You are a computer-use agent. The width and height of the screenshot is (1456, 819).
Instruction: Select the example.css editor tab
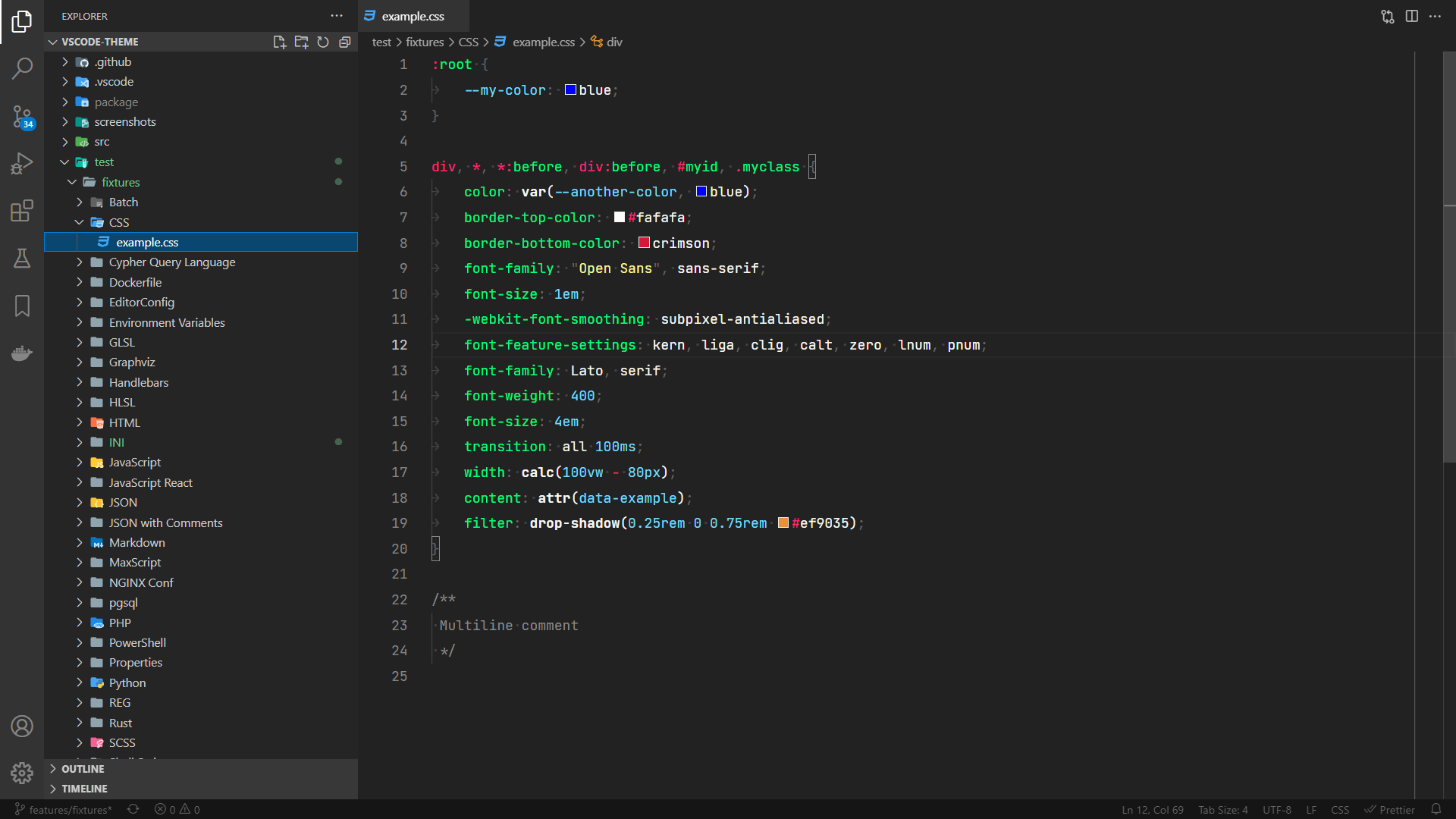click(x=413, y=16)
